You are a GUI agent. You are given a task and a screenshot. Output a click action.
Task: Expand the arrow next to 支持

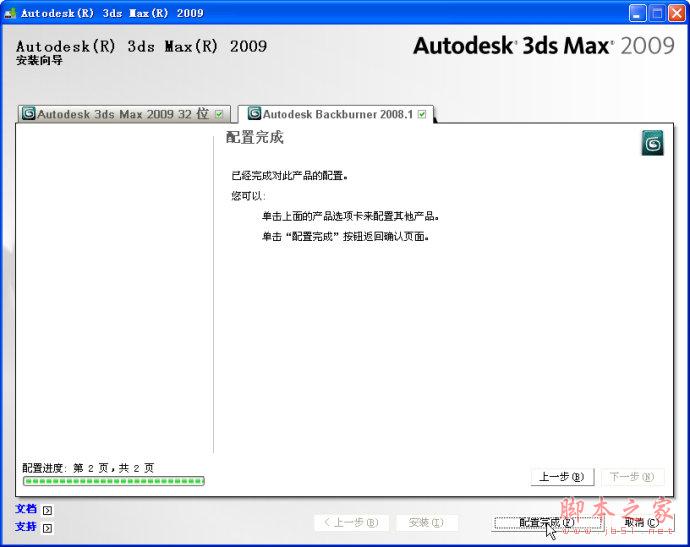48,528
